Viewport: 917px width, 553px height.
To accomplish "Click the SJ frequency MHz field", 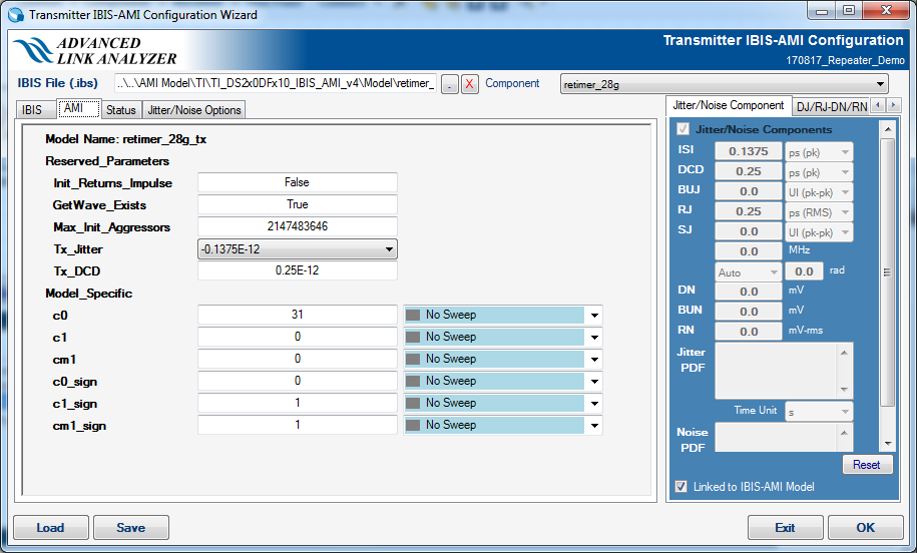I will tap(748, 251).
